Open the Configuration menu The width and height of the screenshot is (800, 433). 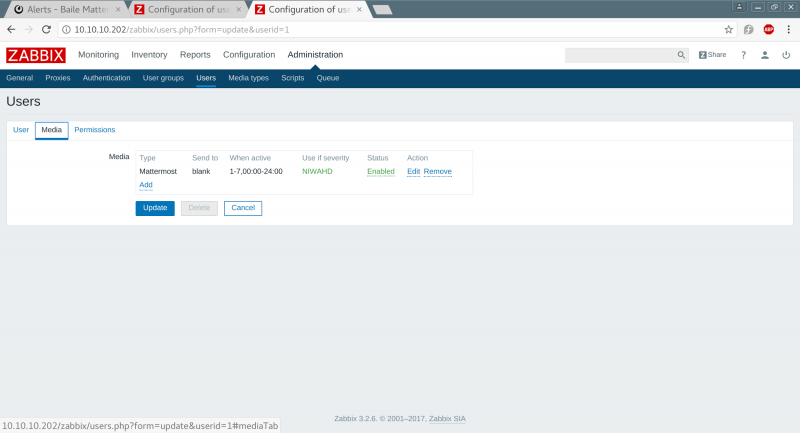point(249,55)
